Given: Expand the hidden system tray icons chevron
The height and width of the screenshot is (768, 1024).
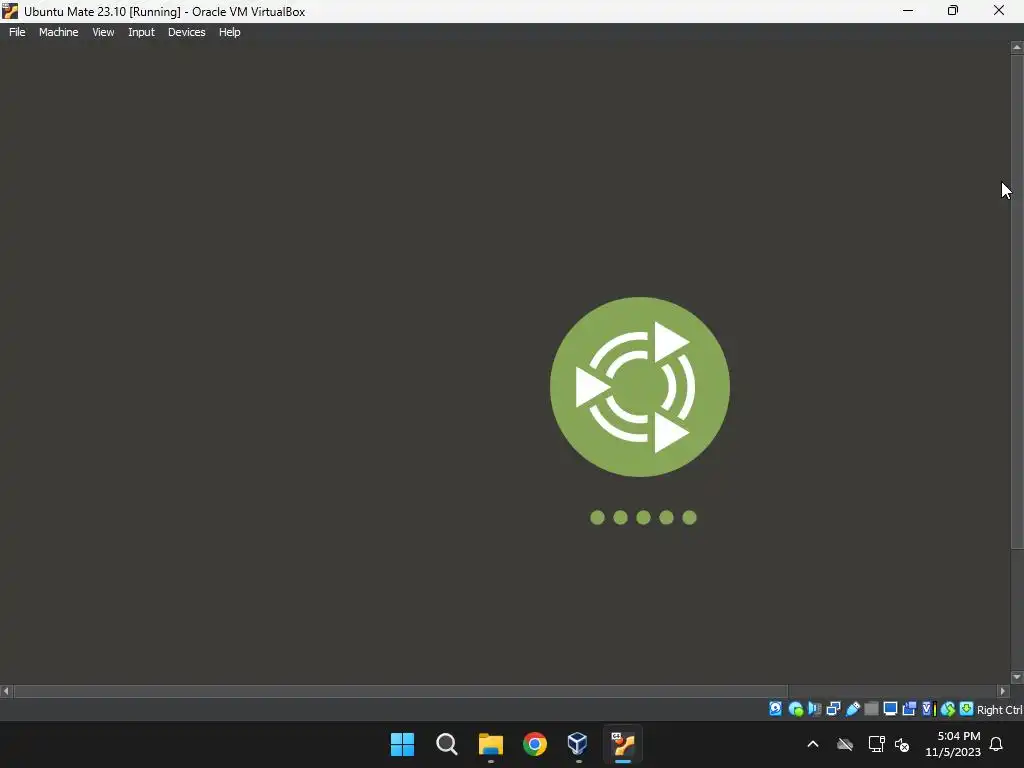Looking at the screenshot, I should coord(813,744).
